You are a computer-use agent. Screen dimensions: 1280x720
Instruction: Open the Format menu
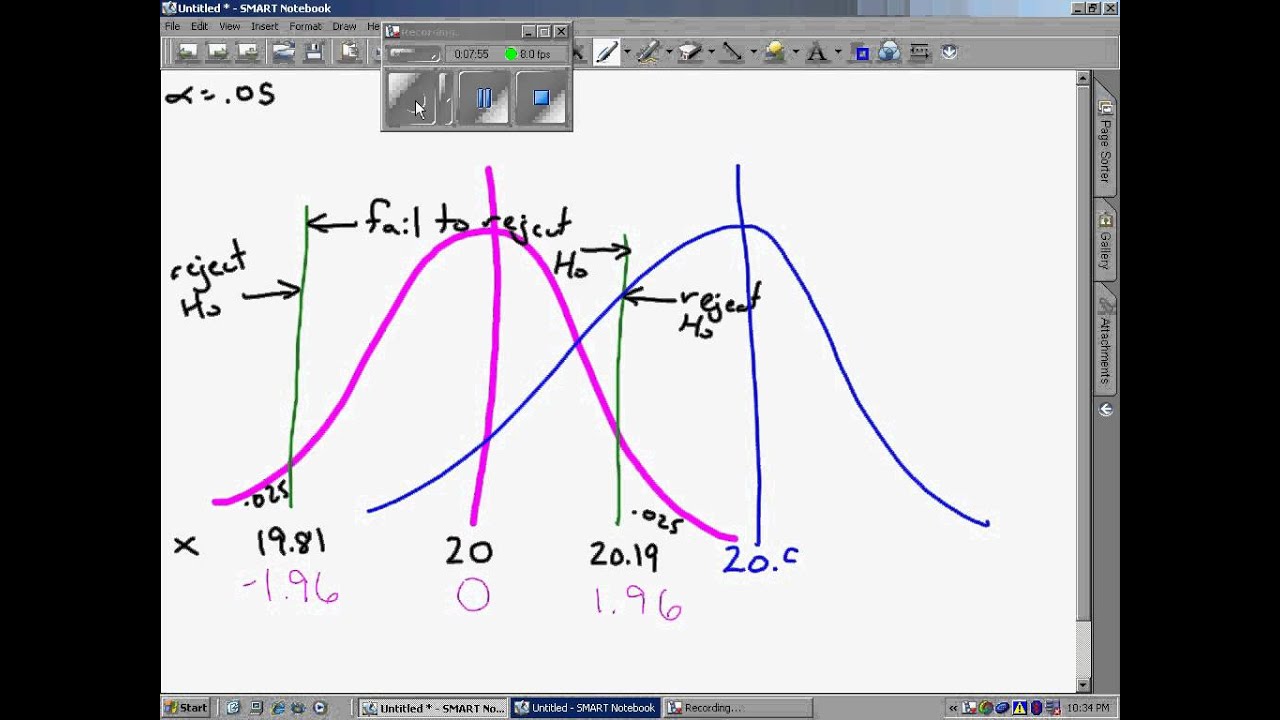(x=305, y=26)
